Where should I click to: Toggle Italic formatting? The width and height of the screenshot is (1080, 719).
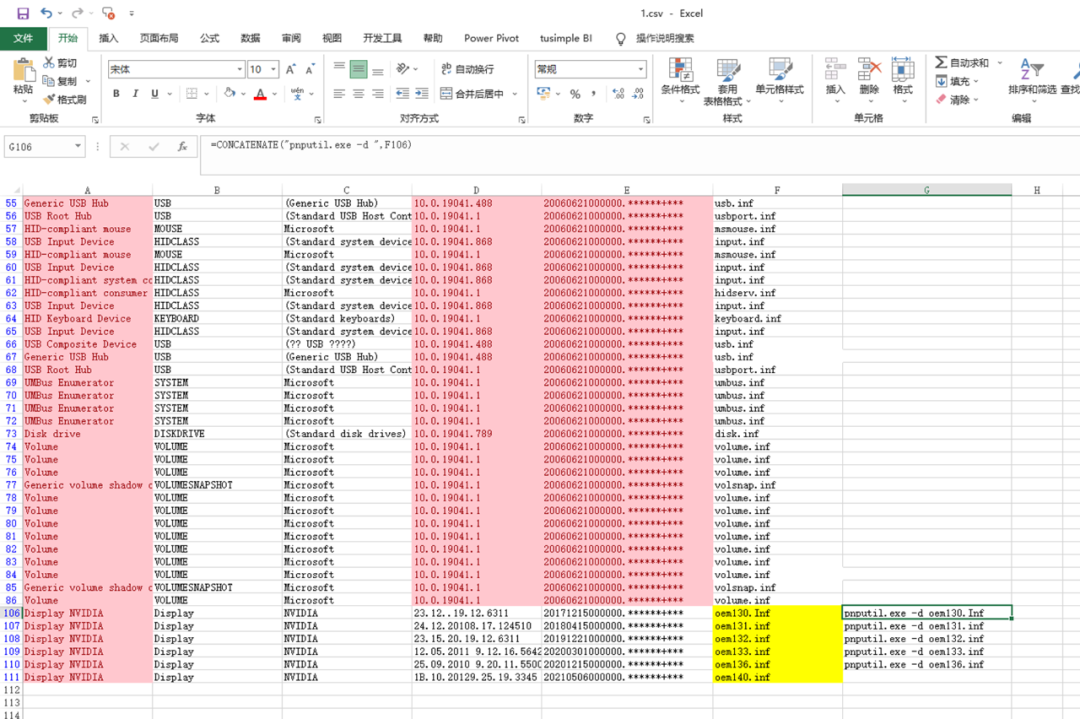pos(135,94)
